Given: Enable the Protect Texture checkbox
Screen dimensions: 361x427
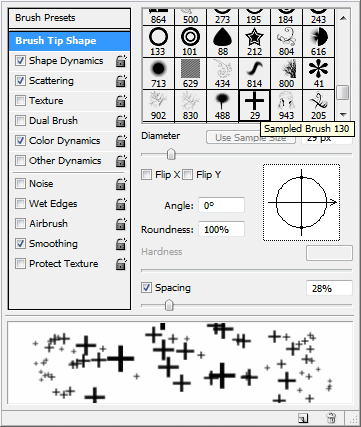Looking at the screenshot, I should click(20, 264).
